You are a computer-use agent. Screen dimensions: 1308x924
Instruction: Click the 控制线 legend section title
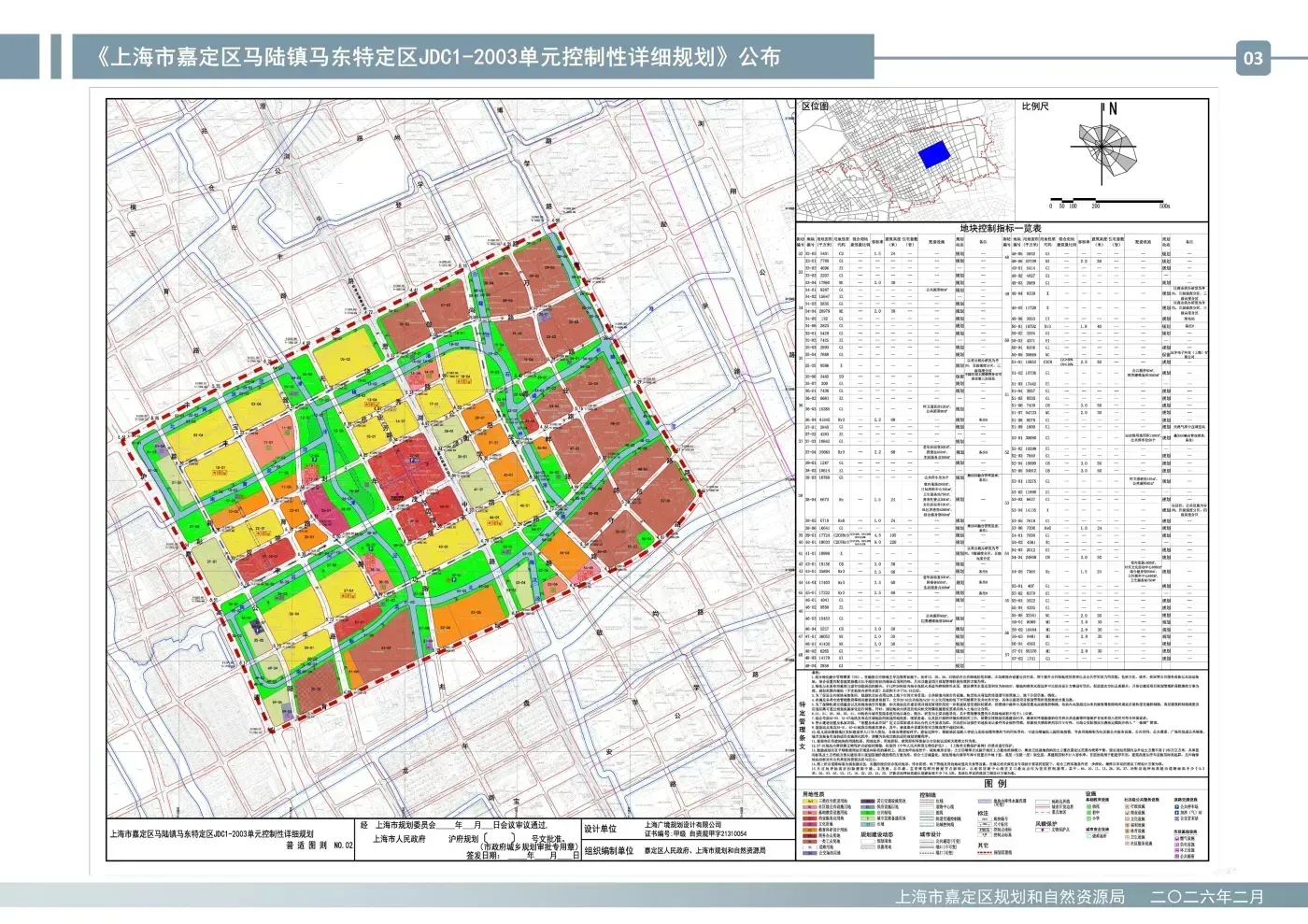(928, 795)
